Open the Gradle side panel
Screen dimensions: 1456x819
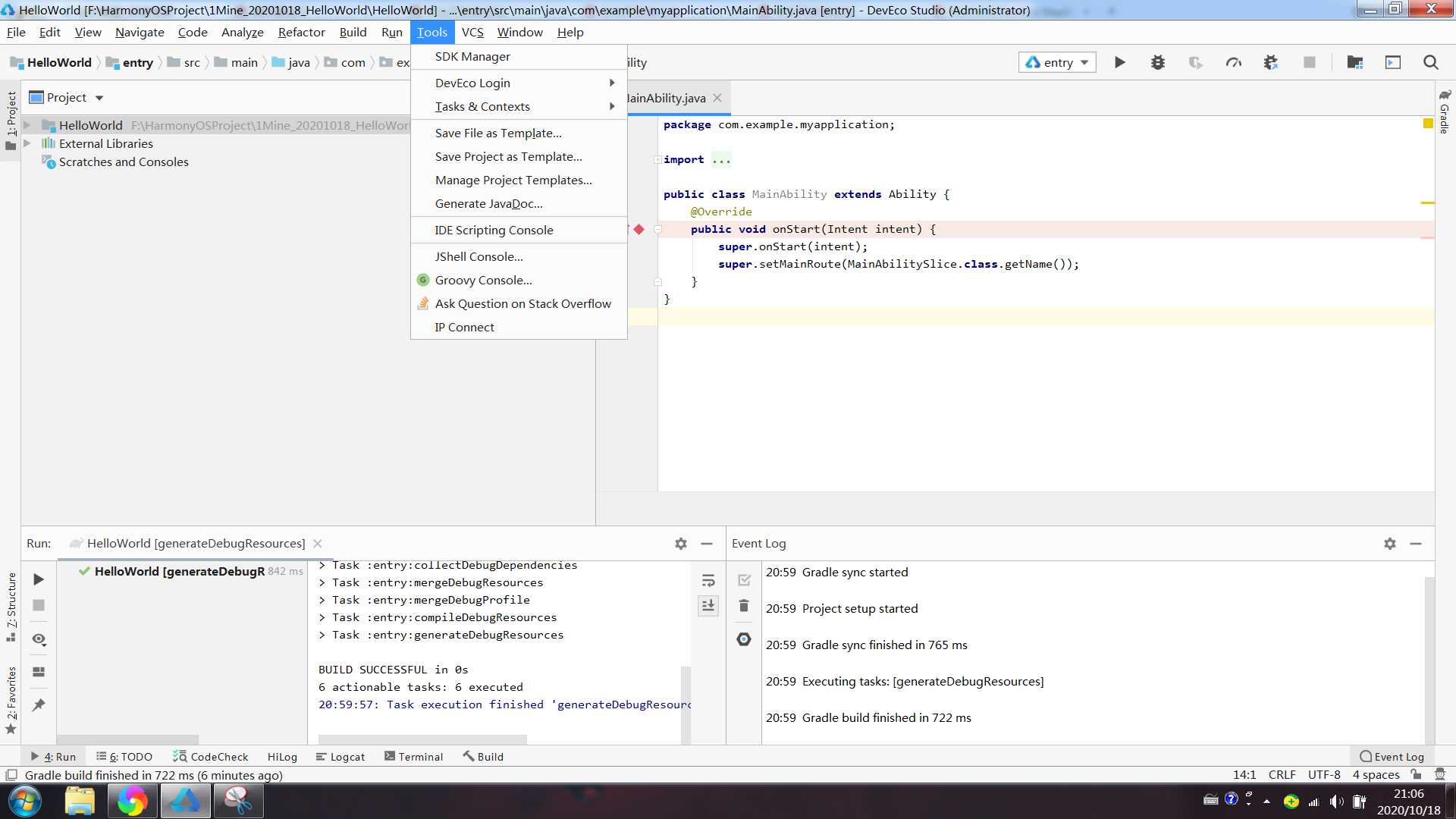click(x=1445, y=112)
